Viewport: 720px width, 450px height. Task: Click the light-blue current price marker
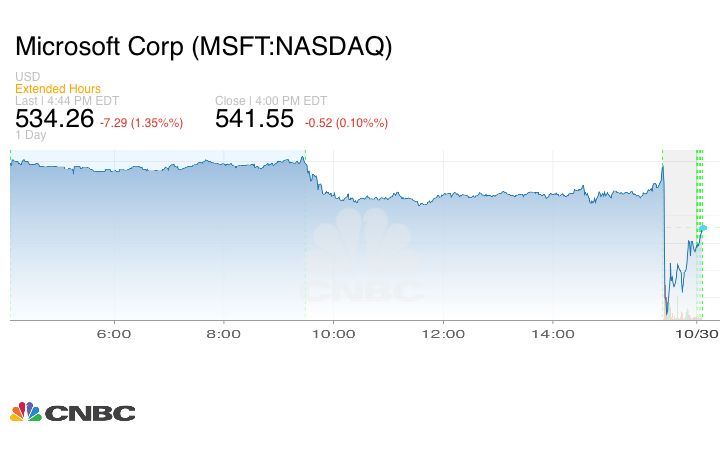click(x=703, y=228)
